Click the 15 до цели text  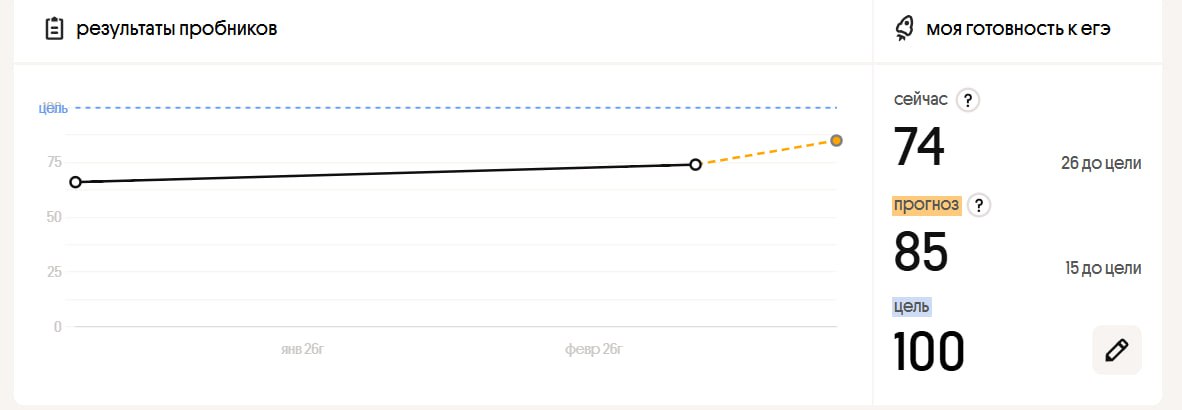click(x=1103, y=268)
